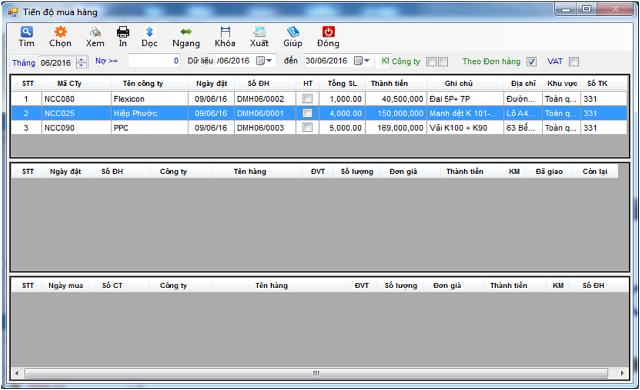
Task: Sort top table by Ngày đặt header
Action: click(x=211, y=84)
